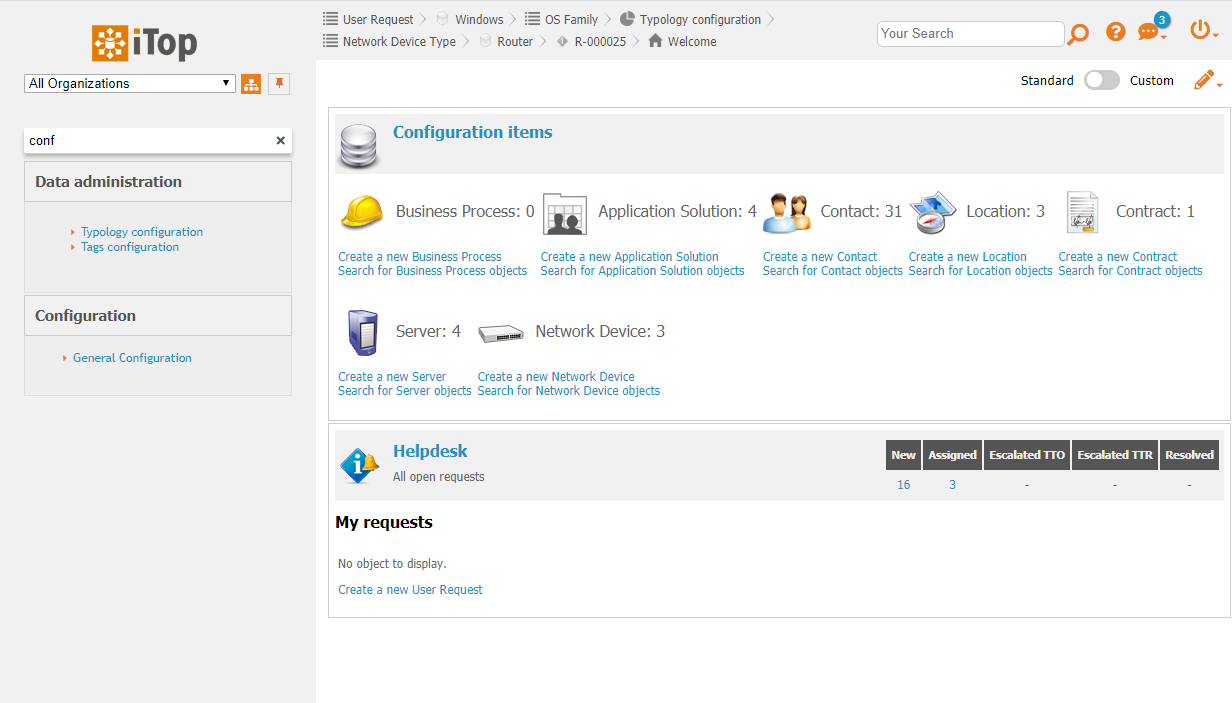1232x703 pixels.
Task: Click the Resolved column header
Action: (x=1189, y=455)
